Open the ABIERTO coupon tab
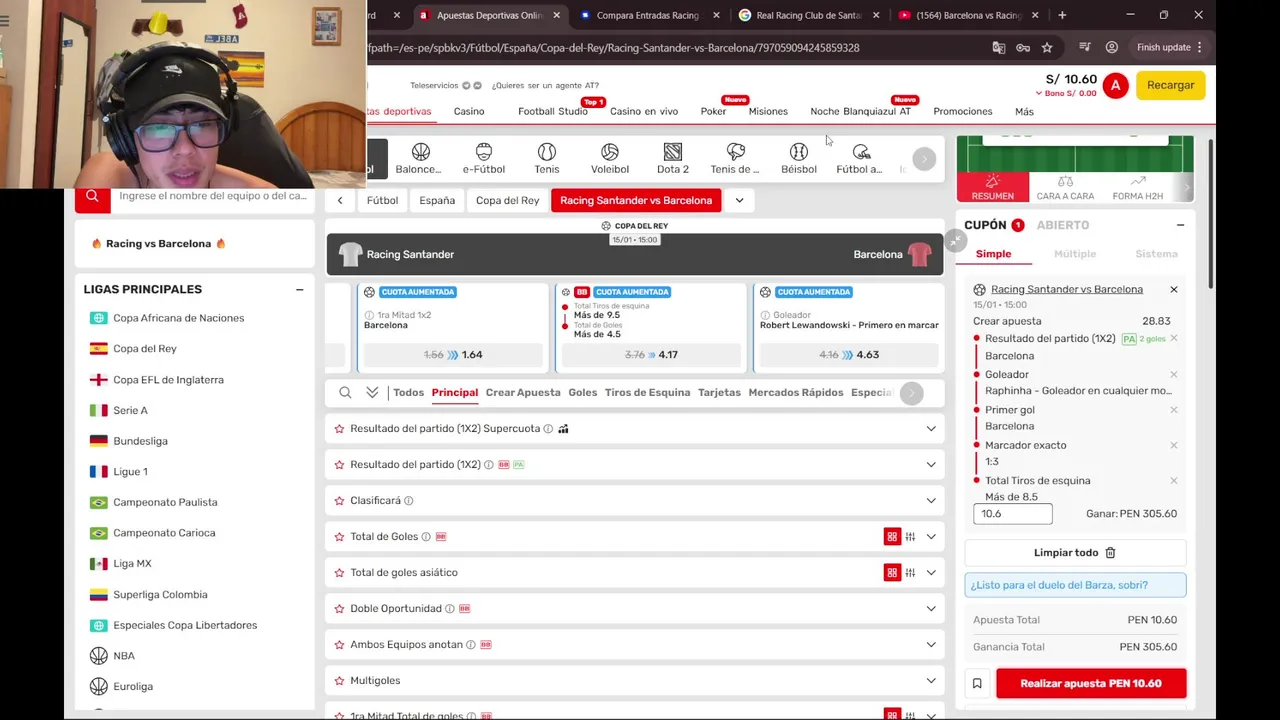Screen dimensions: 1280x720 click(1062, 225)
